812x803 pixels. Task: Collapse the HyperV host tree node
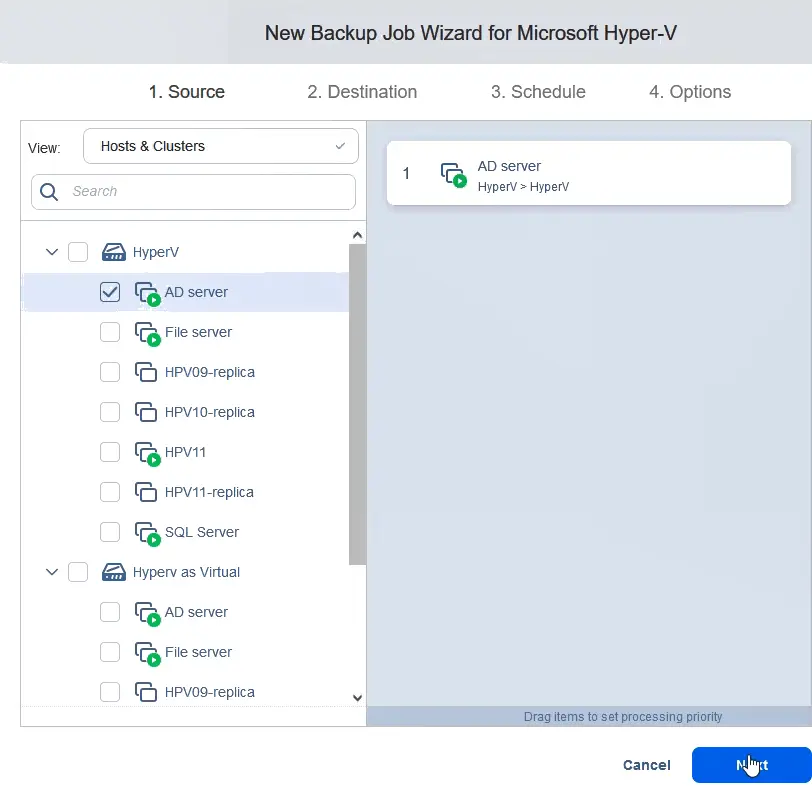click(52, 252)
